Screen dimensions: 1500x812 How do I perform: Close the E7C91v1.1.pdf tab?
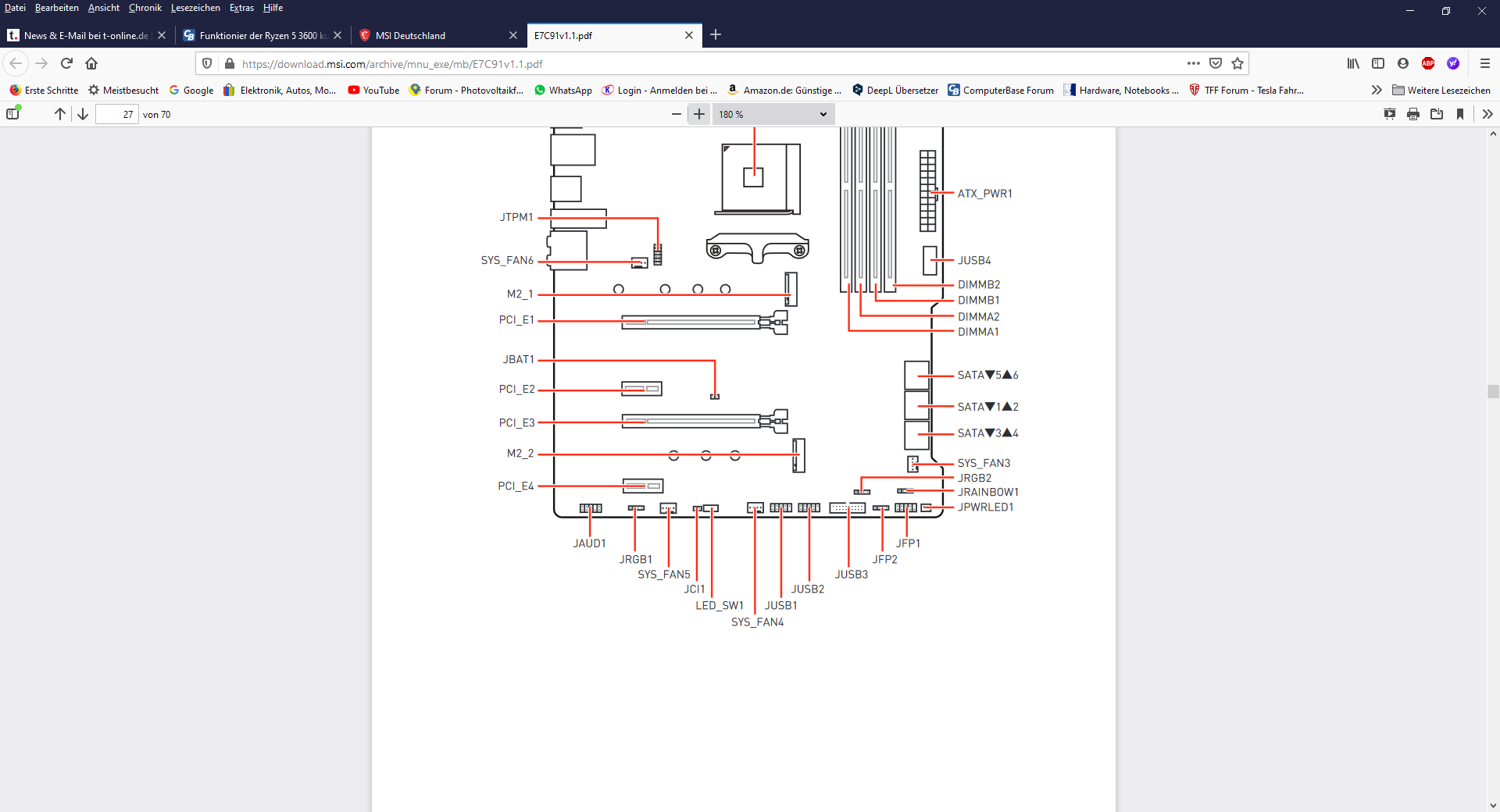click(x=689, y=35)
